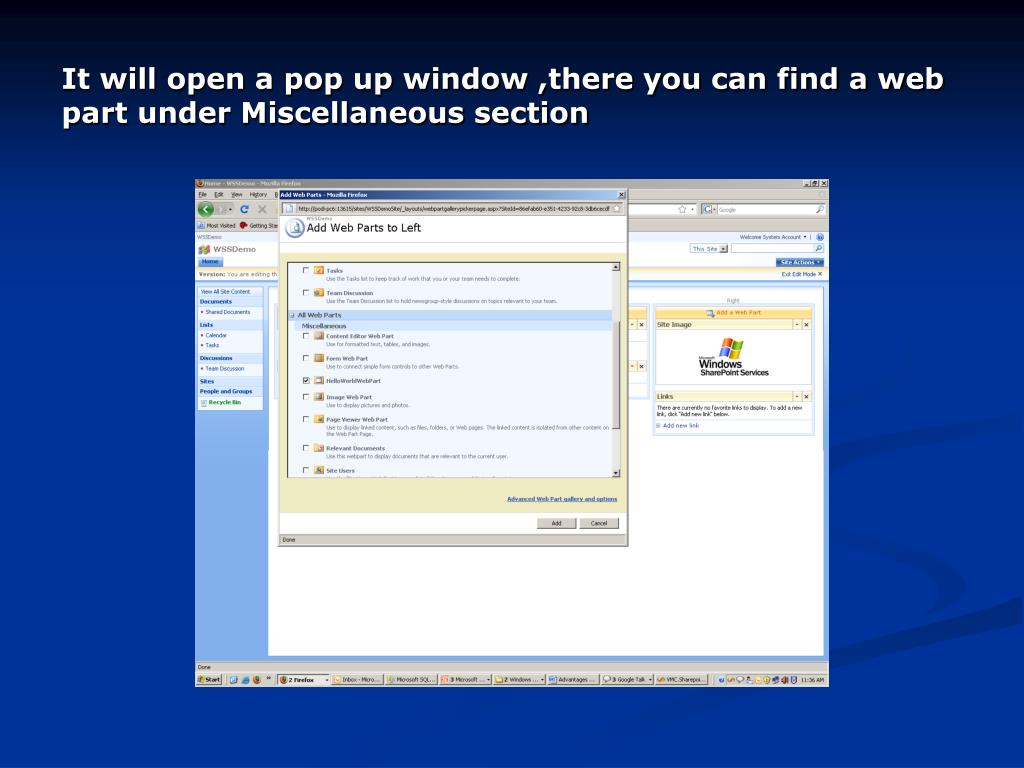The image size is (1024, 768).
Task: Click the WSSDemo site logo icon
Action: coord(204,249)
